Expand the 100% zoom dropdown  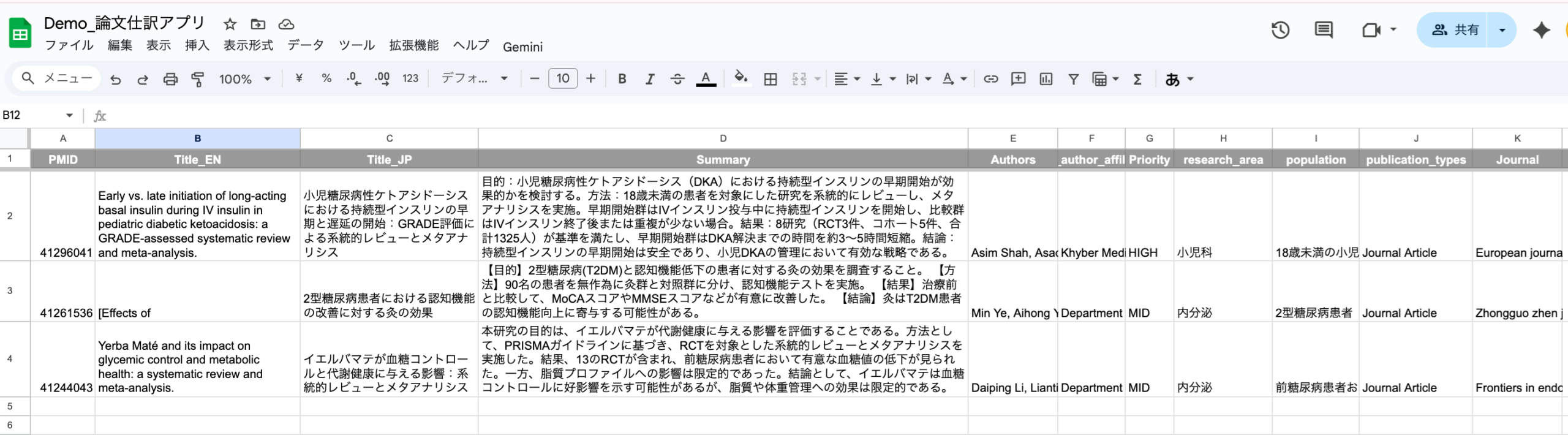coord(245,79)
